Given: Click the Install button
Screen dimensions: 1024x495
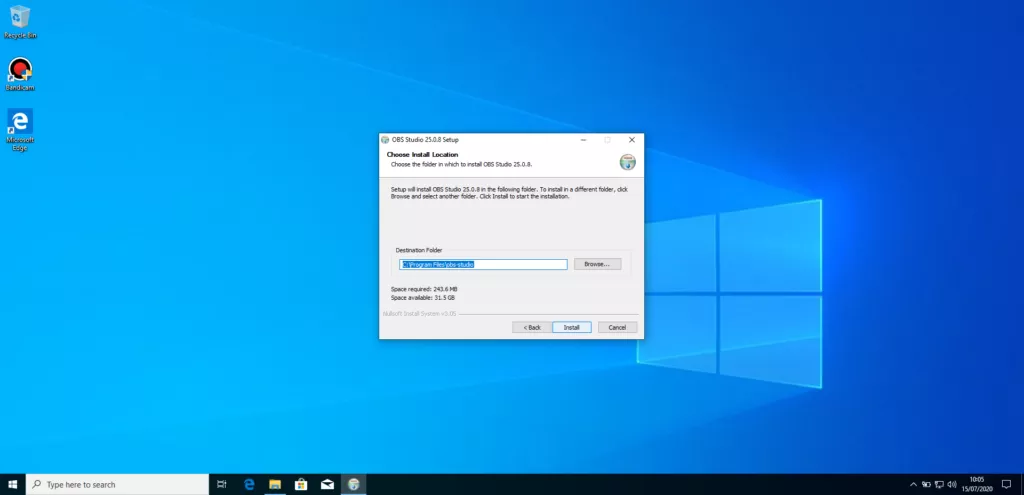Looking at the screenshot, I should click(x=571, y=327).
